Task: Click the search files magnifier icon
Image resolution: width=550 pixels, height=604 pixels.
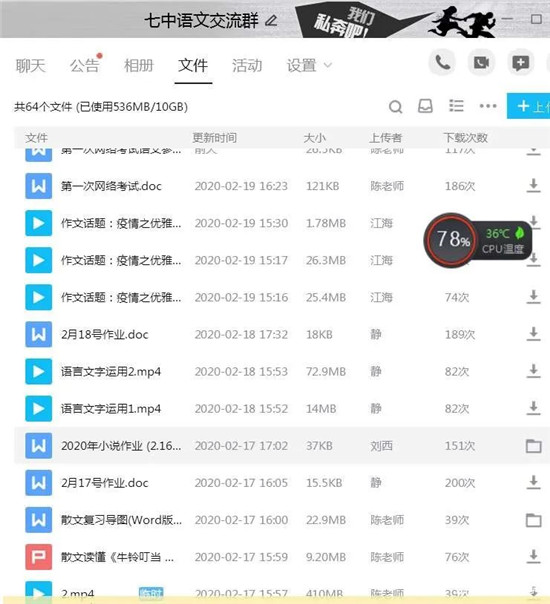Action: [x=395, y=107]
